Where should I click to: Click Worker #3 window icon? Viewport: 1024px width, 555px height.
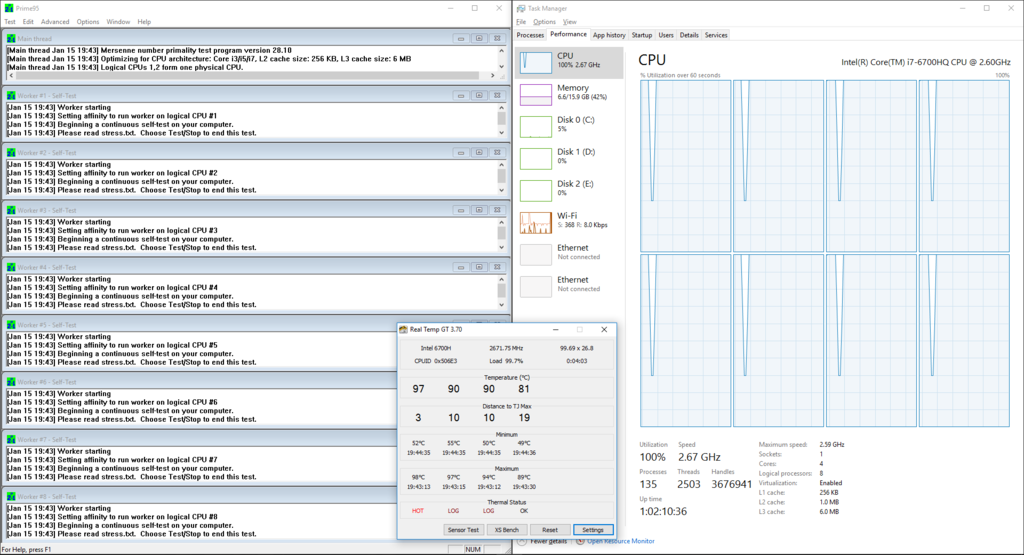pos(11,210)
